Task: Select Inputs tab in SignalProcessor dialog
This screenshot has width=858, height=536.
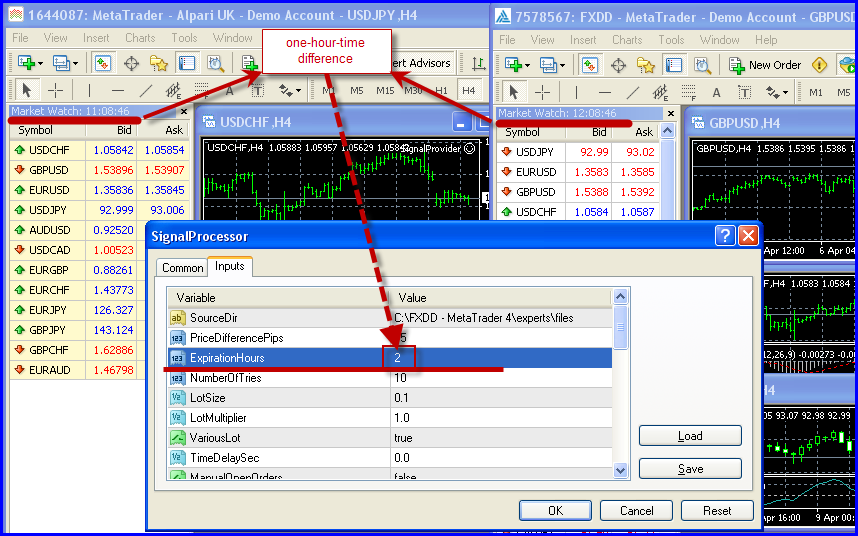Action: (230, 266)
